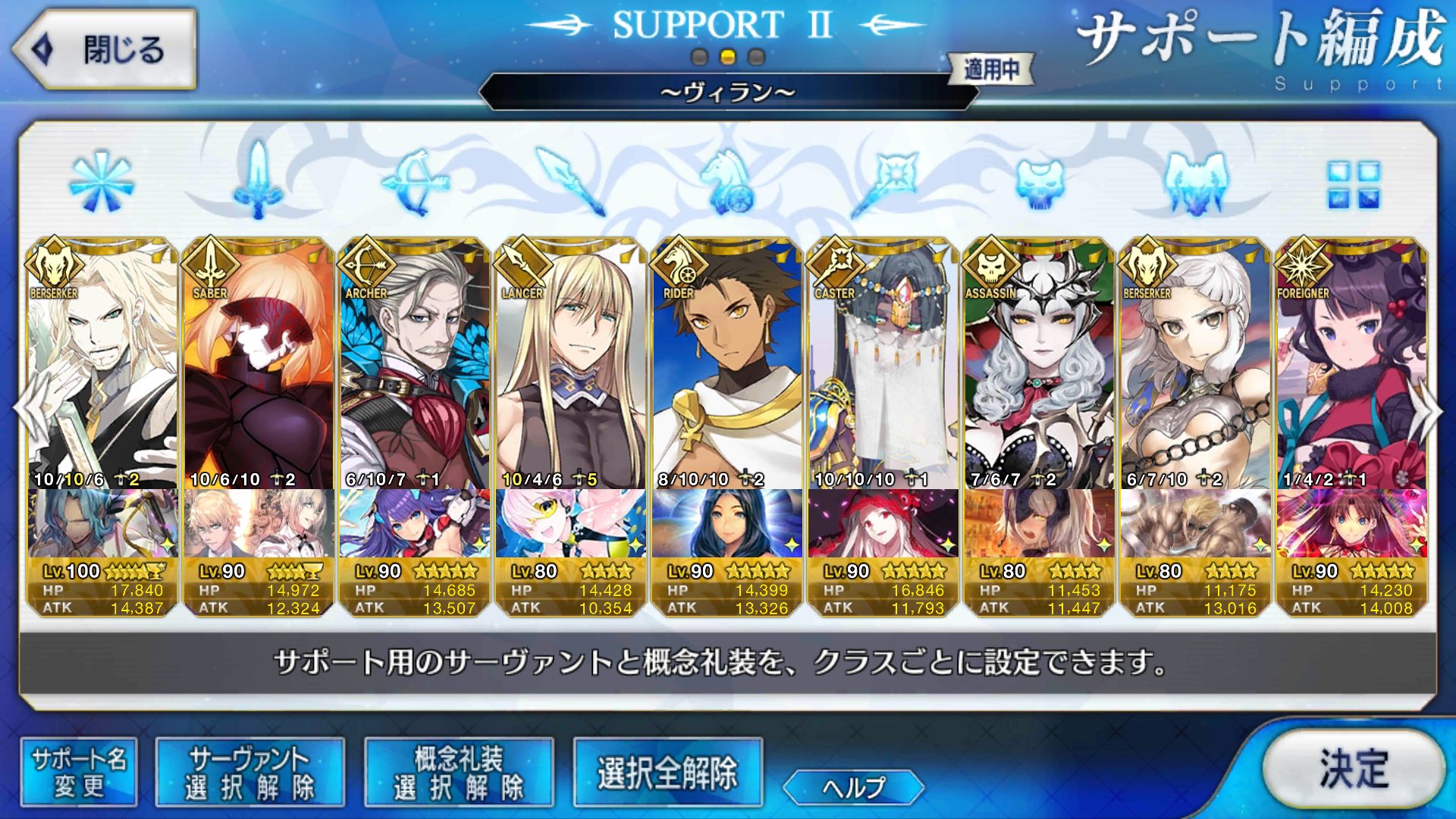Click 選択全解除 clear all button
This screenshot has width=1456, height=819.
(x=668, y=772)
